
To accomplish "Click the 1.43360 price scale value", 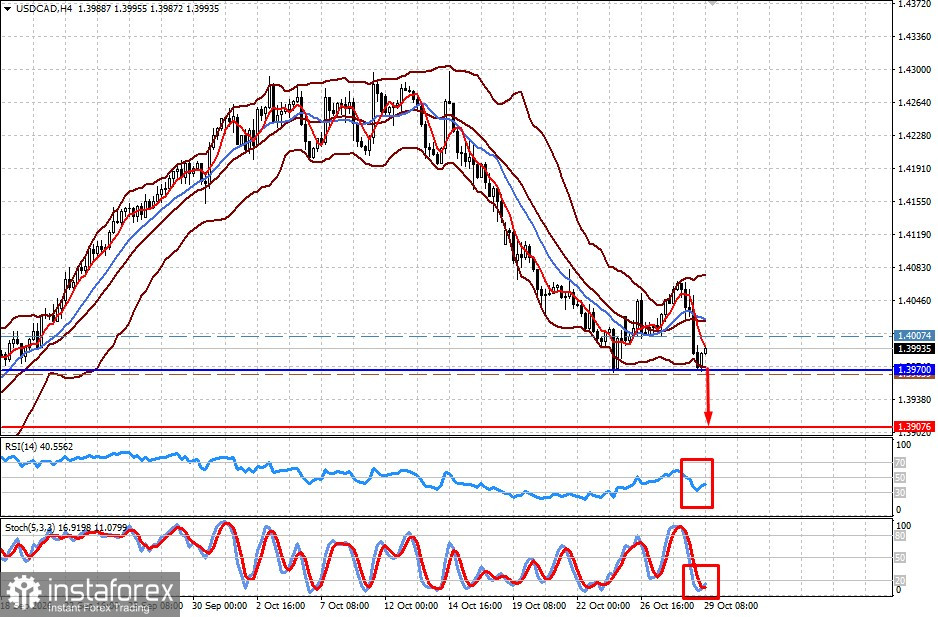I will (x=915, y=37).
